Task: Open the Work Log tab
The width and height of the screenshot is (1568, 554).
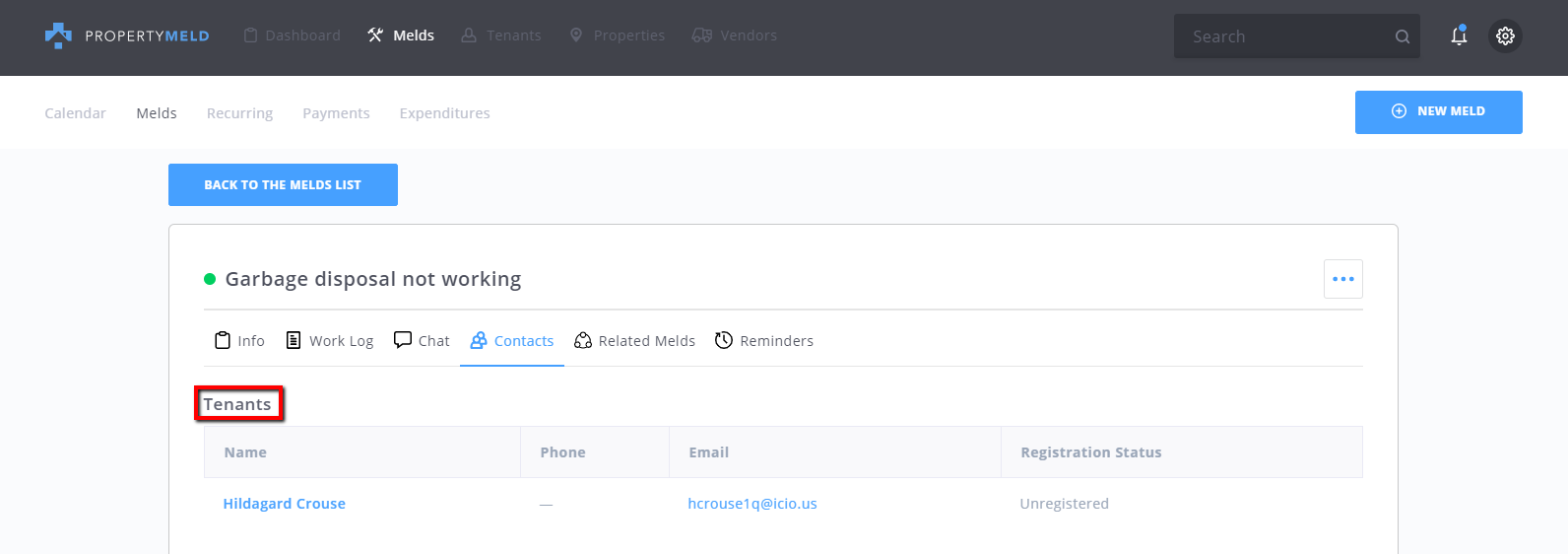Action: pos(330,340)
